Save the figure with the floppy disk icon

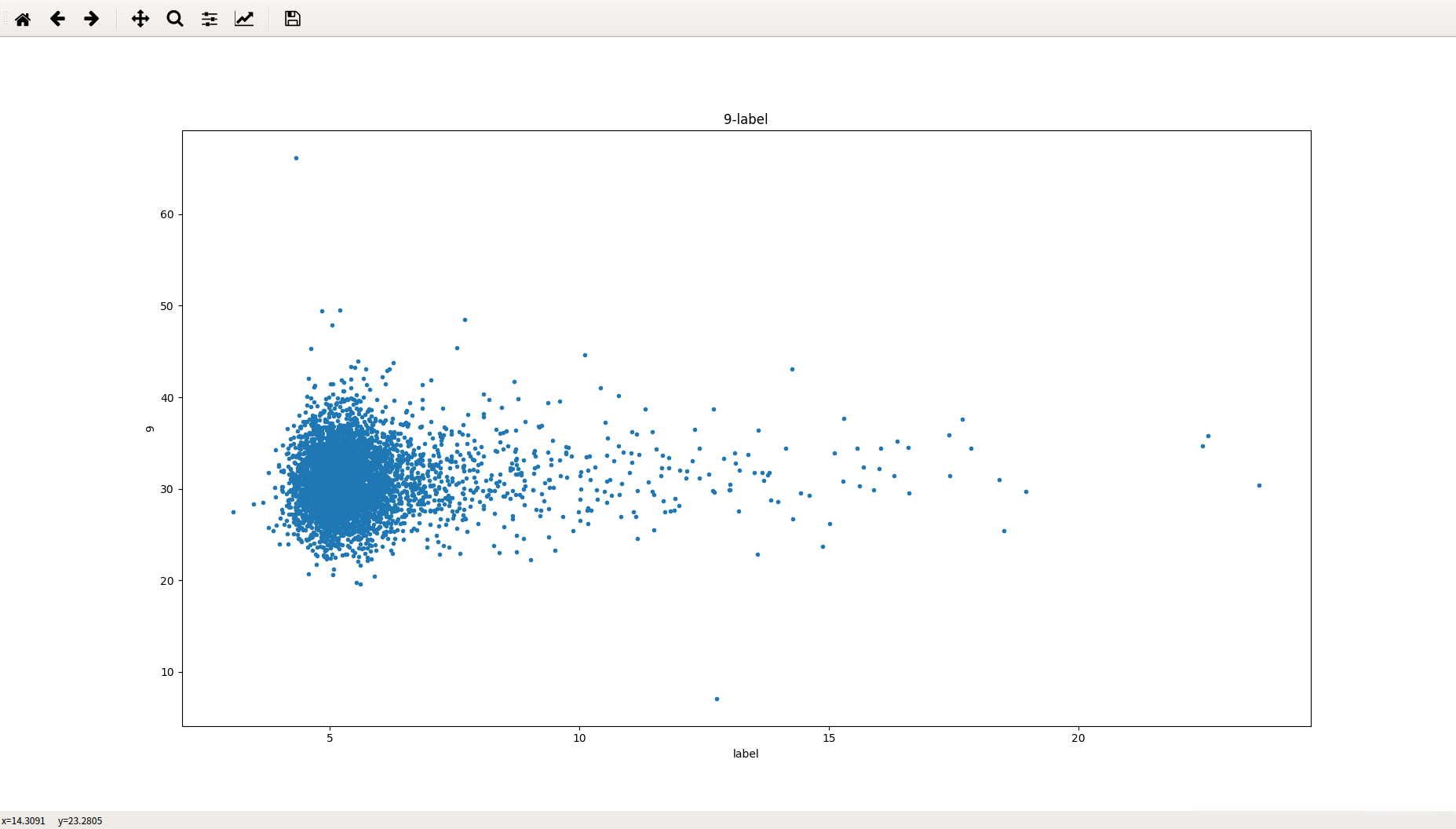point(293,19)
